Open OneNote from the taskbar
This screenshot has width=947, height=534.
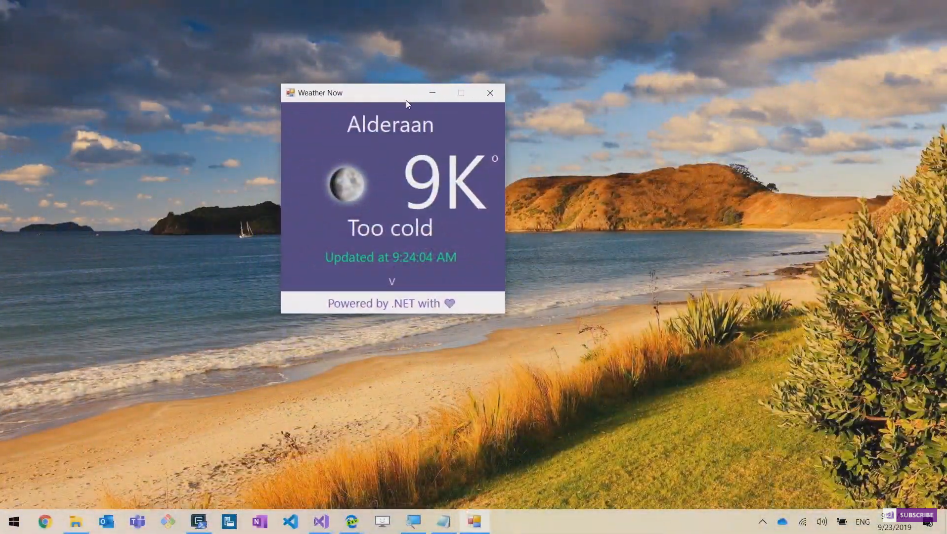pos(260,522)
